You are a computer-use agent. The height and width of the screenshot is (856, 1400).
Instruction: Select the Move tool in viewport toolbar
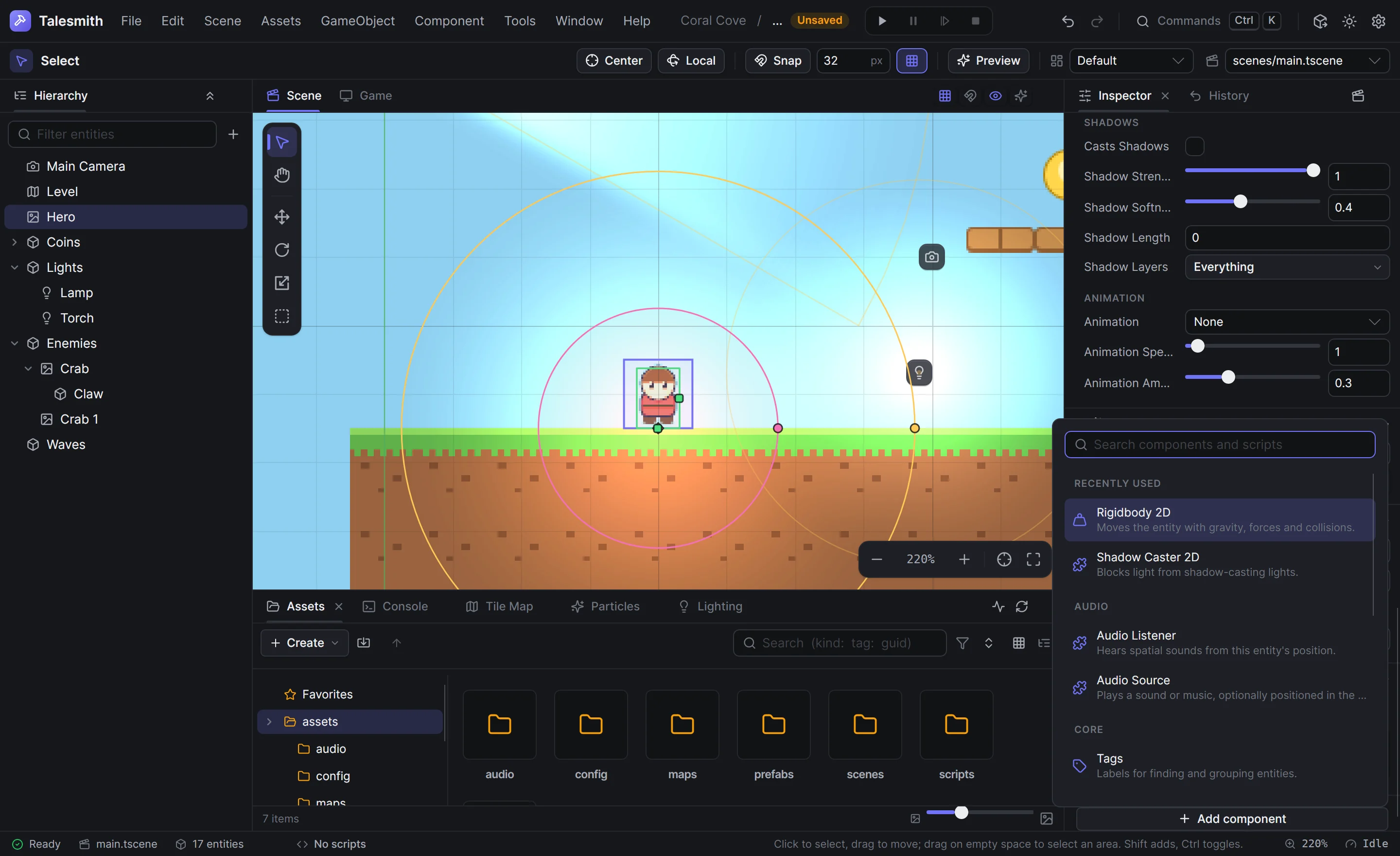point(282,216)
